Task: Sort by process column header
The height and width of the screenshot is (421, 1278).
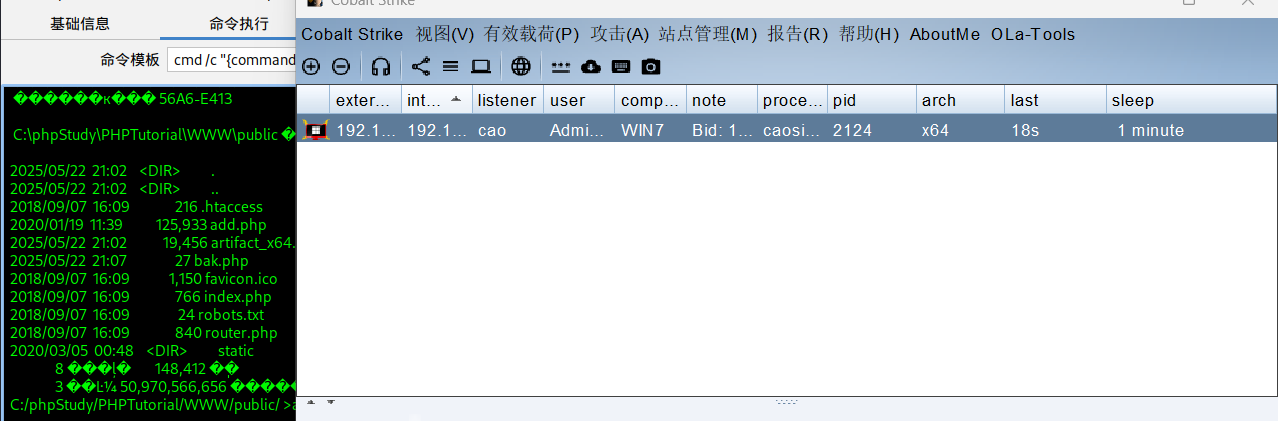Action: 792,100
